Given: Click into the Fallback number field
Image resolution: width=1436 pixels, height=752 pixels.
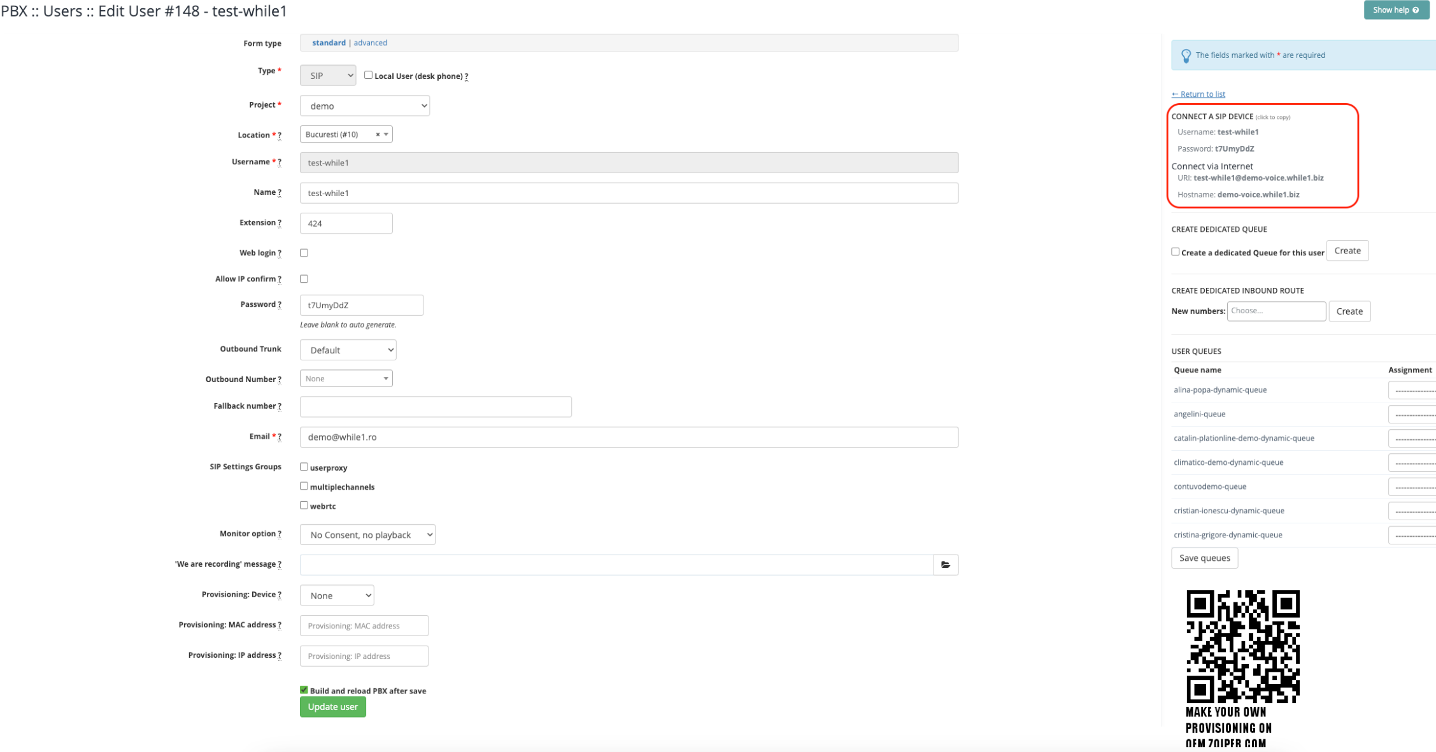Looking at the screenshot, I should [435, 406].
